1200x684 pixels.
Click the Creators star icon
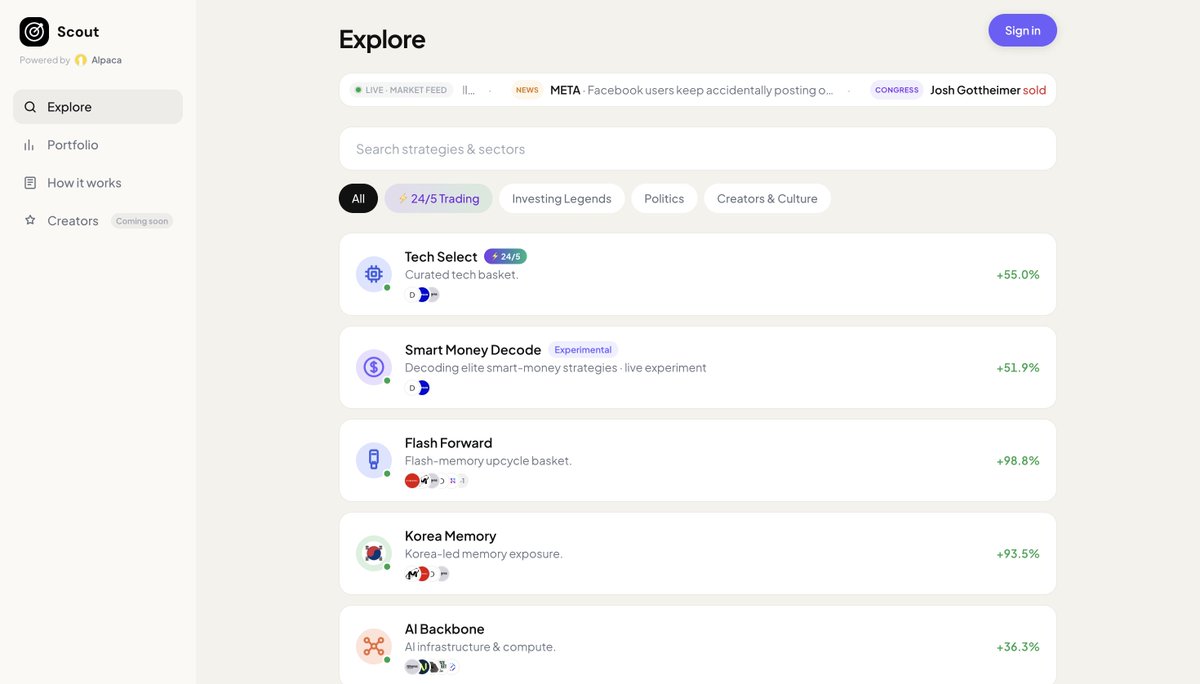[30, 220]
